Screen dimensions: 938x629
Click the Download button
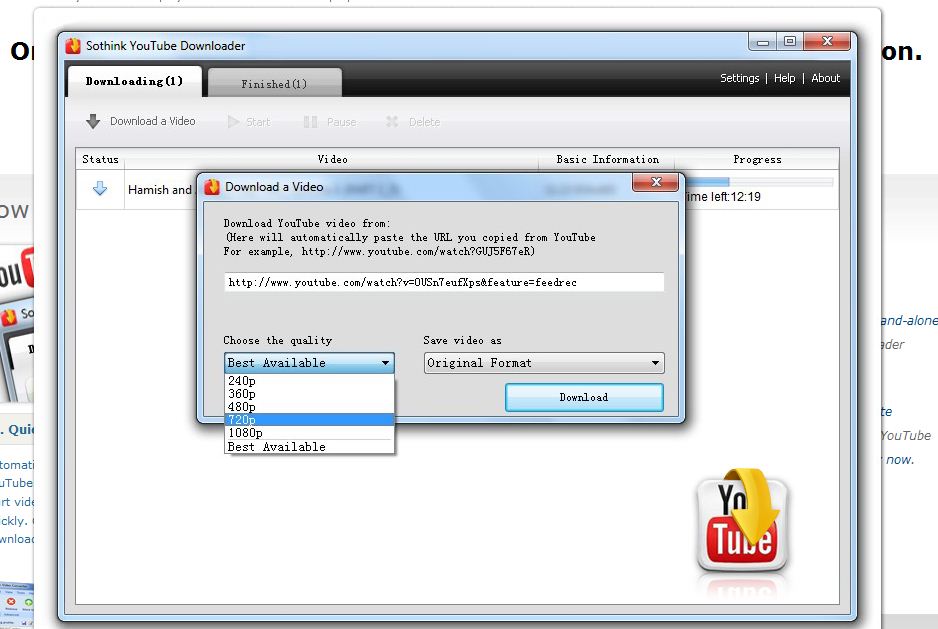[584, 397]
